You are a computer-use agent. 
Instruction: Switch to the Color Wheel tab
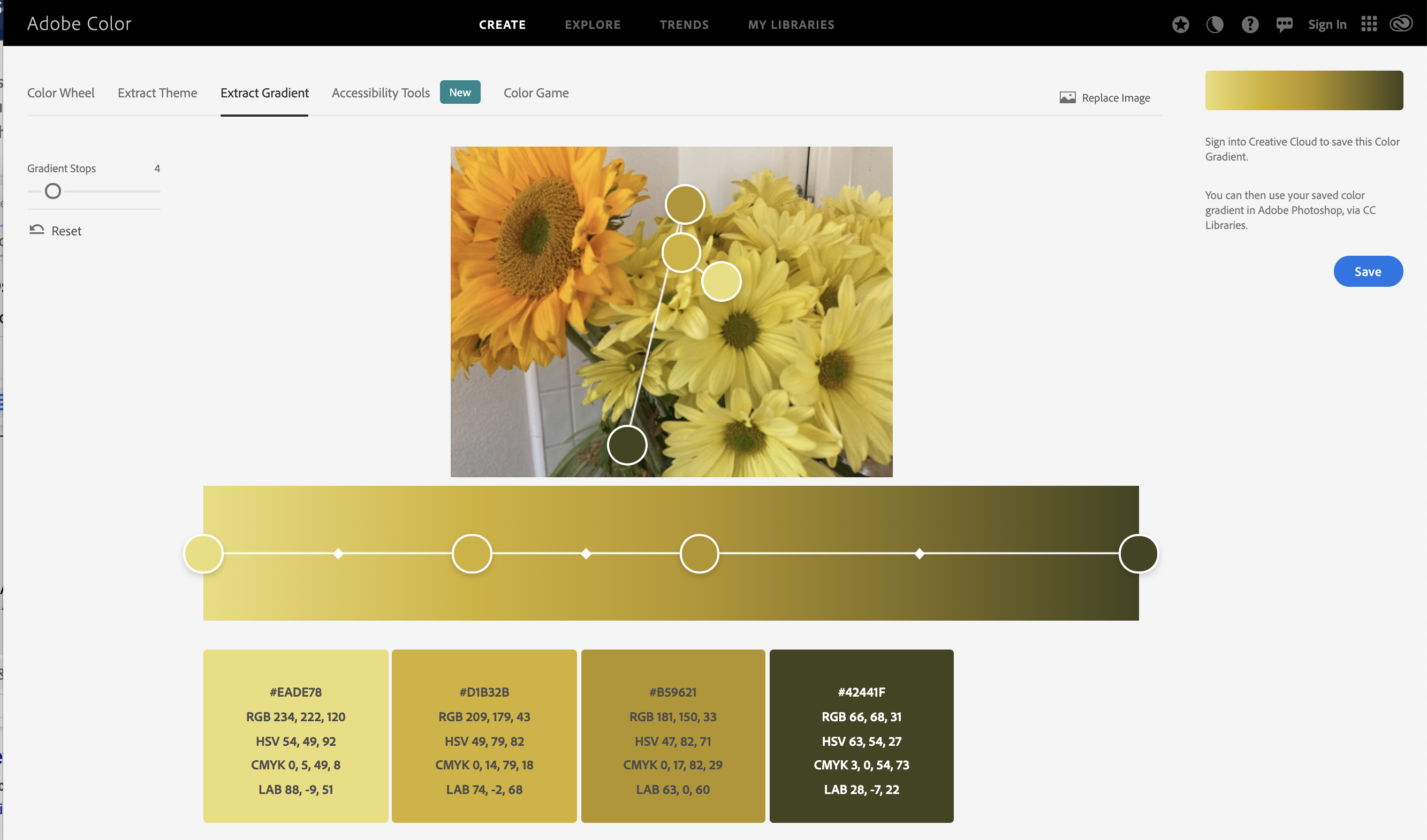(x=60, y=92)
